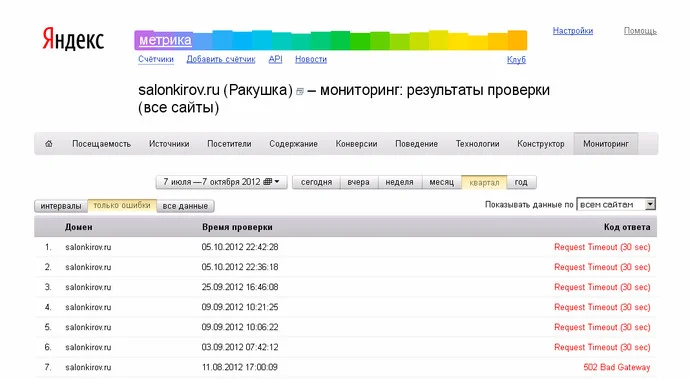Image resolution: width=690 pixels, height=379 pixels.
Task: Click salonkirov.ru domain in row 7
Action: click(x=88, y=367)
